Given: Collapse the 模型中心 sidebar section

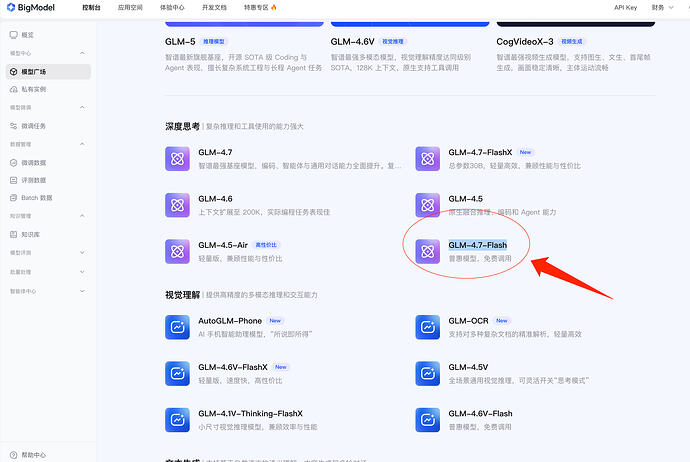Looking at the screenshot, I should (x=82, y=53).
